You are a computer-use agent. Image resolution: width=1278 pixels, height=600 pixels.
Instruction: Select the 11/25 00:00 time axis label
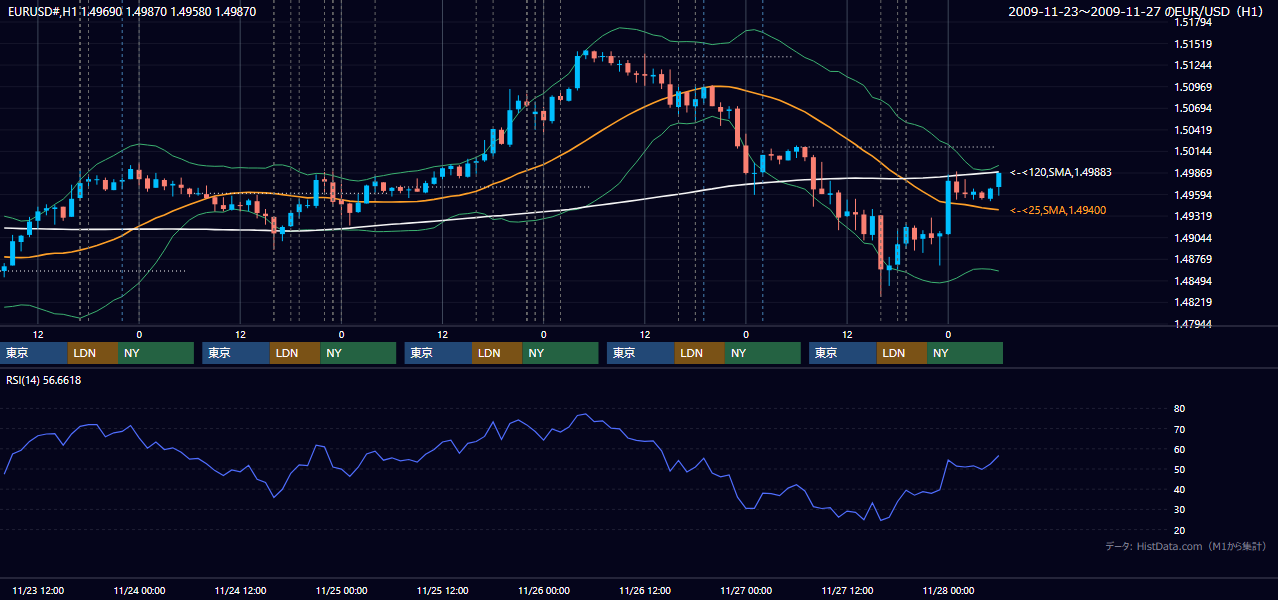341,591
